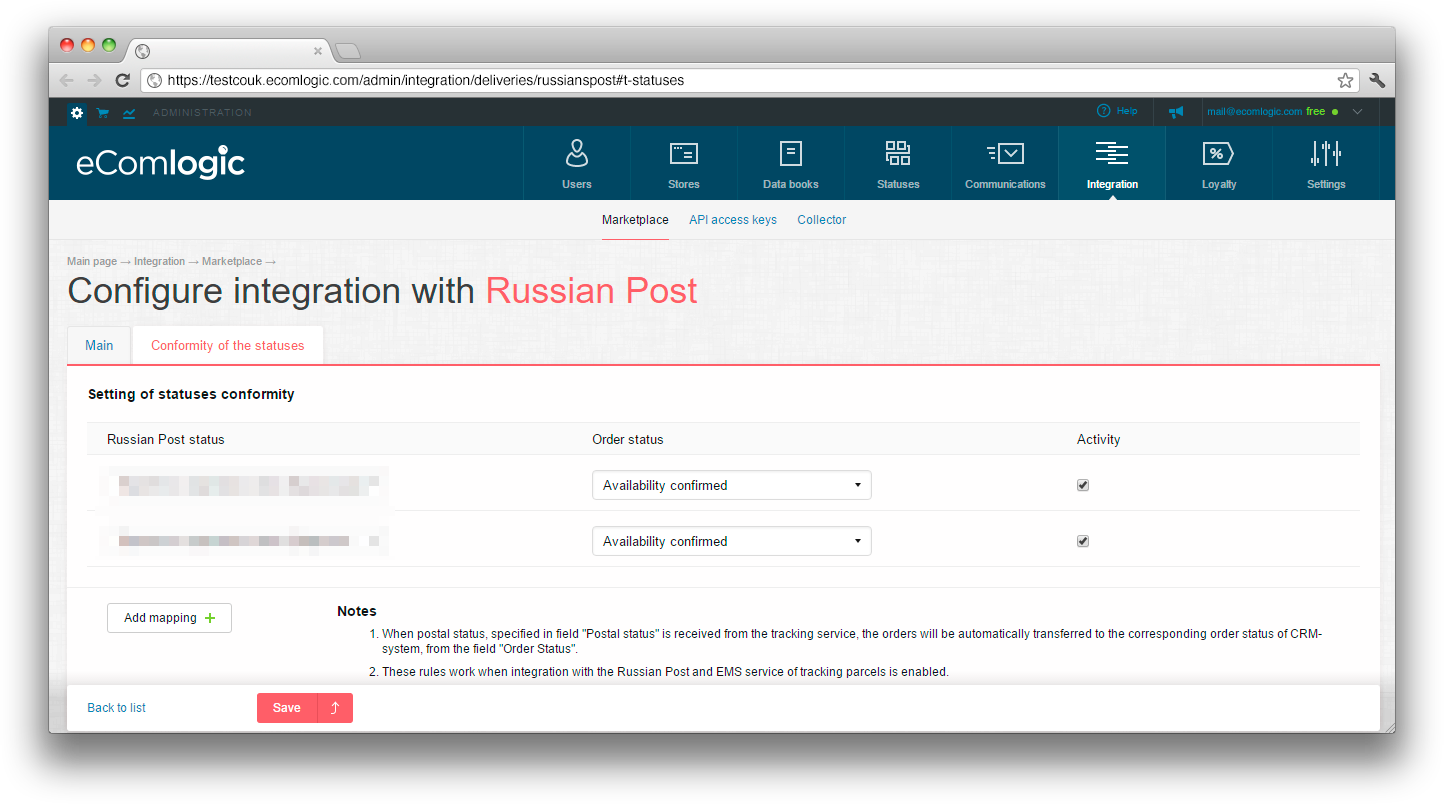Open the Loyalty section
The image size is (1444, 804).
pos(1219,163)
